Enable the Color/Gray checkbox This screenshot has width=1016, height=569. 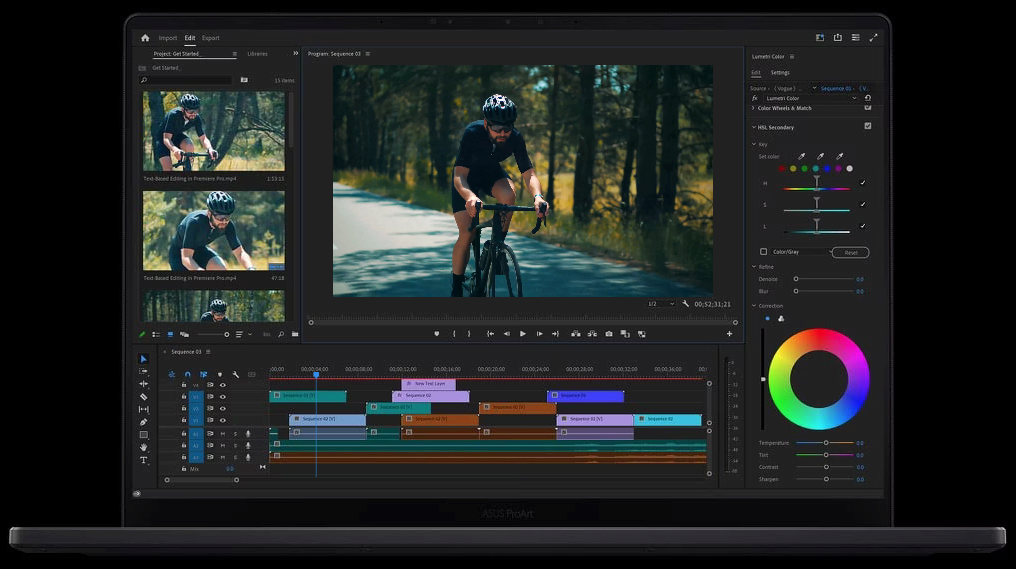[764, 252]
